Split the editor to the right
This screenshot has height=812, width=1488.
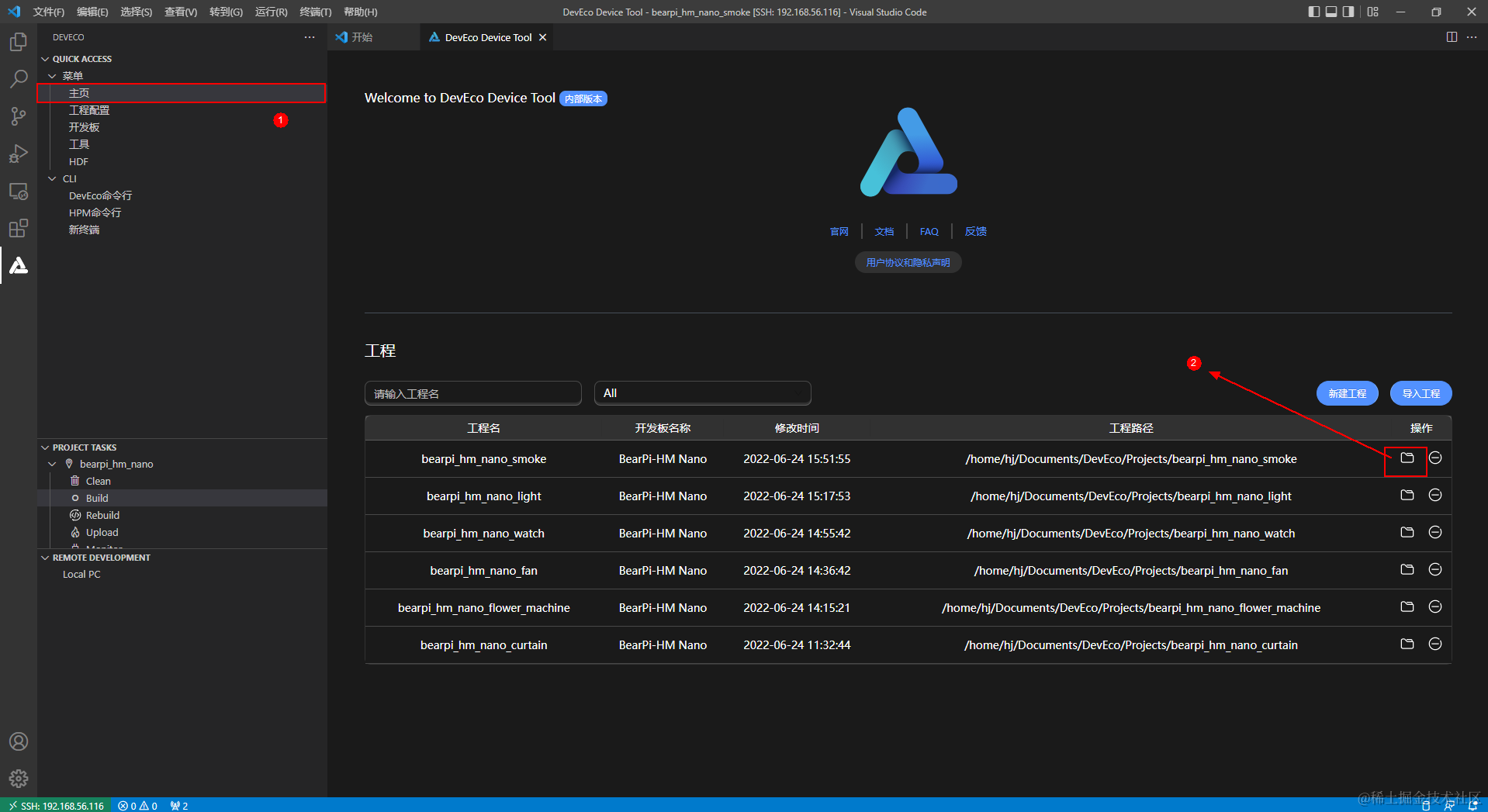pyautogui.click(x=1452, y=37)
